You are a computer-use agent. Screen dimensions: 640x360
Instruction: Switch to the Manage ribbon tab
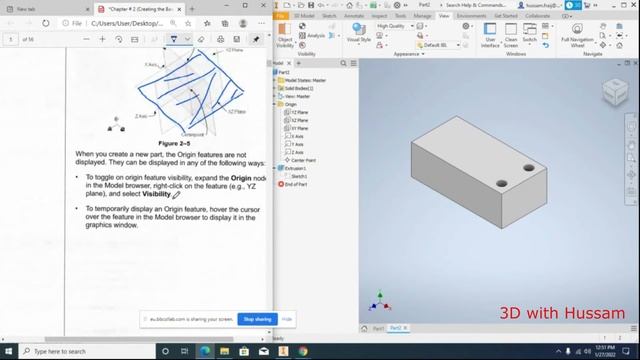(x=422, y=16)
